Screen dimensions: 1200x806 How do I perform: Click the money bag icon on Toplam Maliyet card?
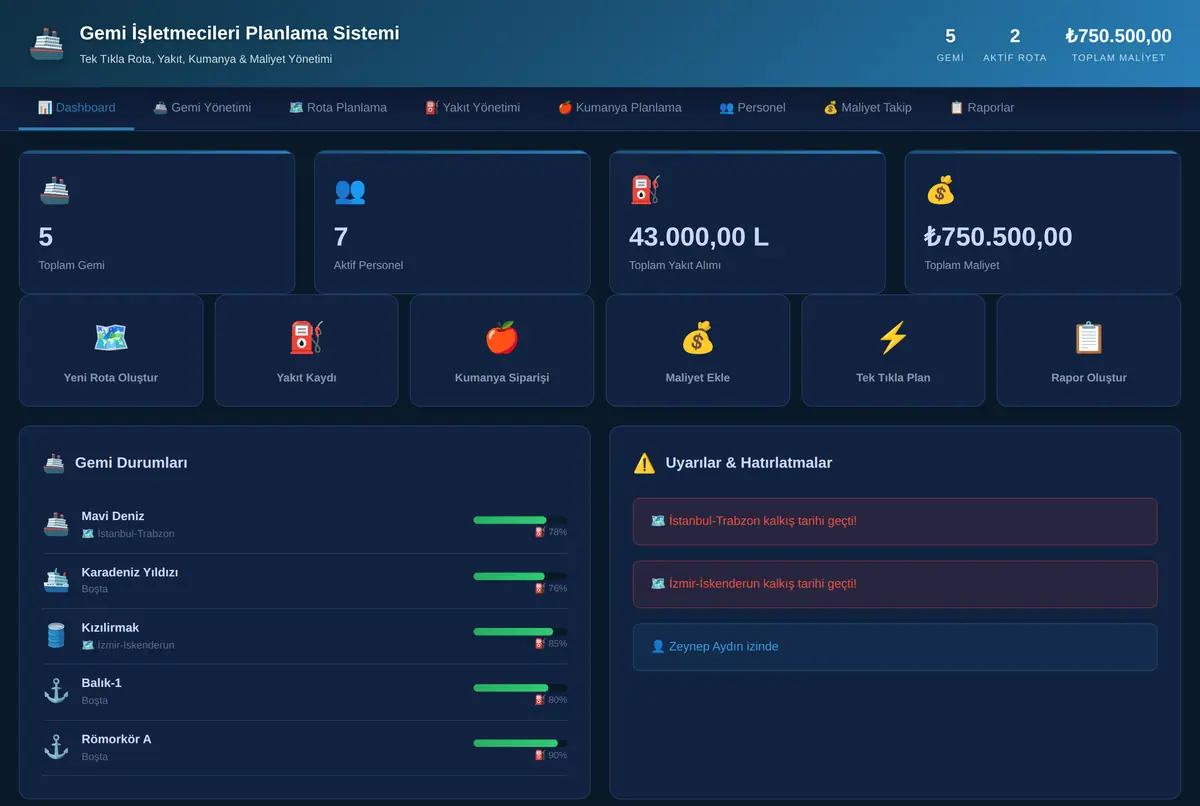[x=940, y=190]
